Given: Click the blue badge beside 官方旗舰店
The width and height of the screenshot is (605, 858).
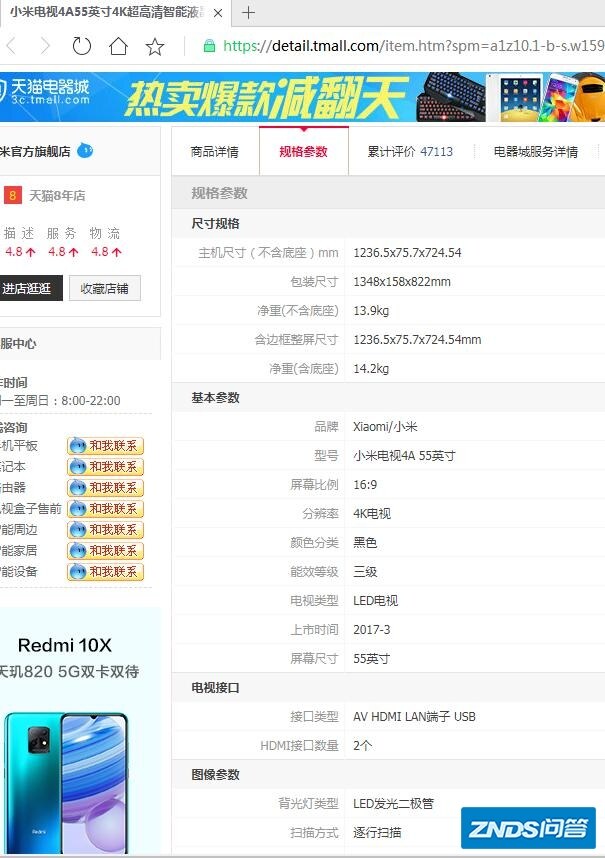Looking at the screenshot, I should (x=85, y=150).
